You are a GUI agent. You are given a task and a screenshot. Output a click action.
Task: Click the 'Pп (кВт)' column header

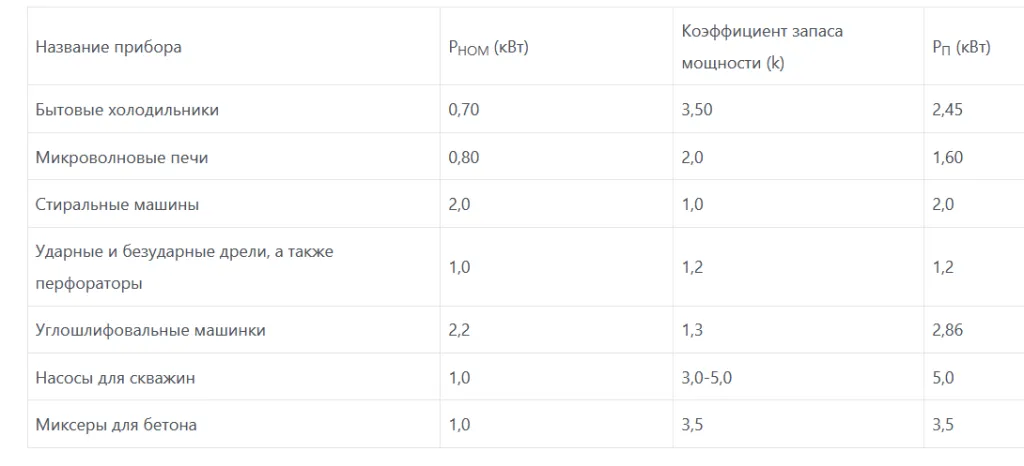click(x=961, y=48)
